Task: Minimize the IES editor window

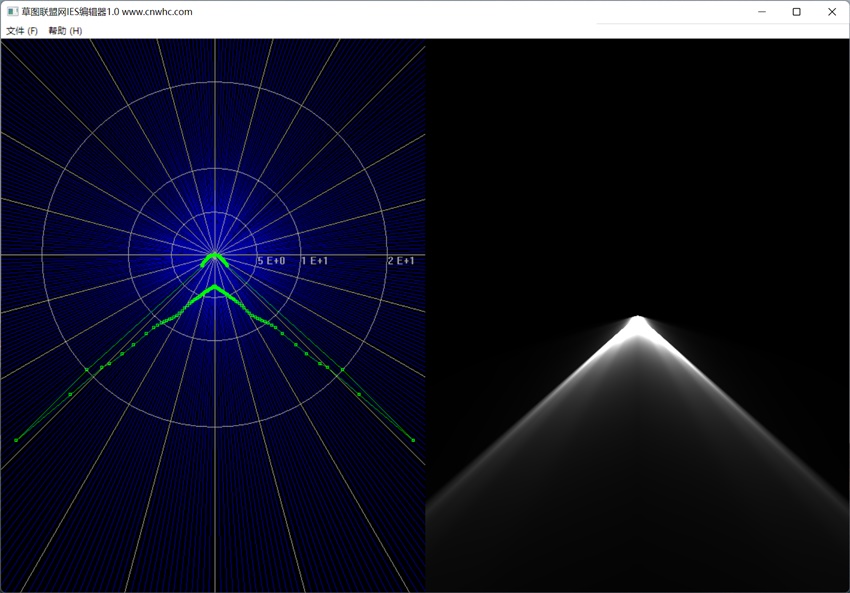Action: (762, 11)
